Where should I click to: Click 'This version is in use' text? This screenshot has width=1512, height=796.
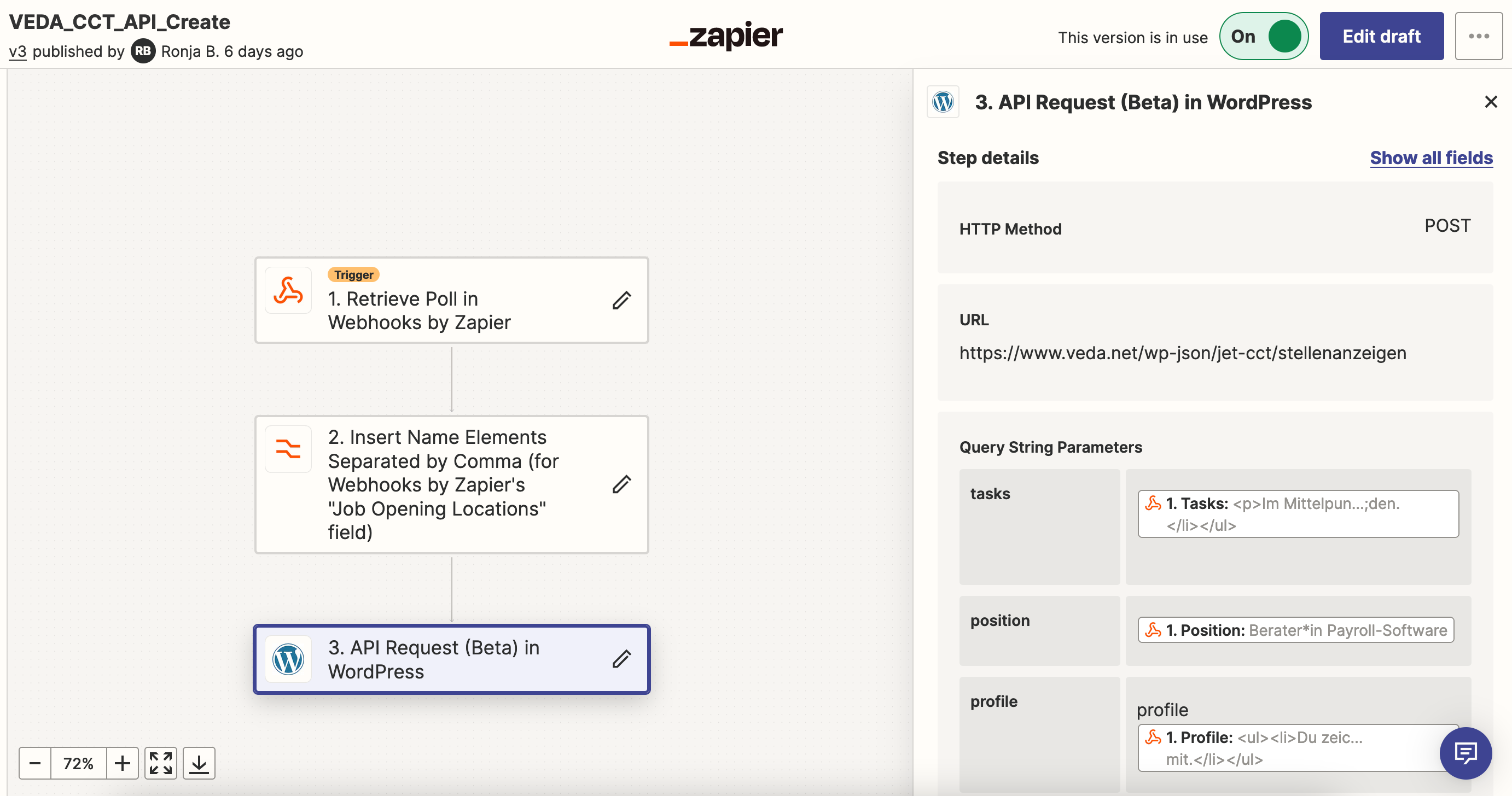tap(1133, 38)
